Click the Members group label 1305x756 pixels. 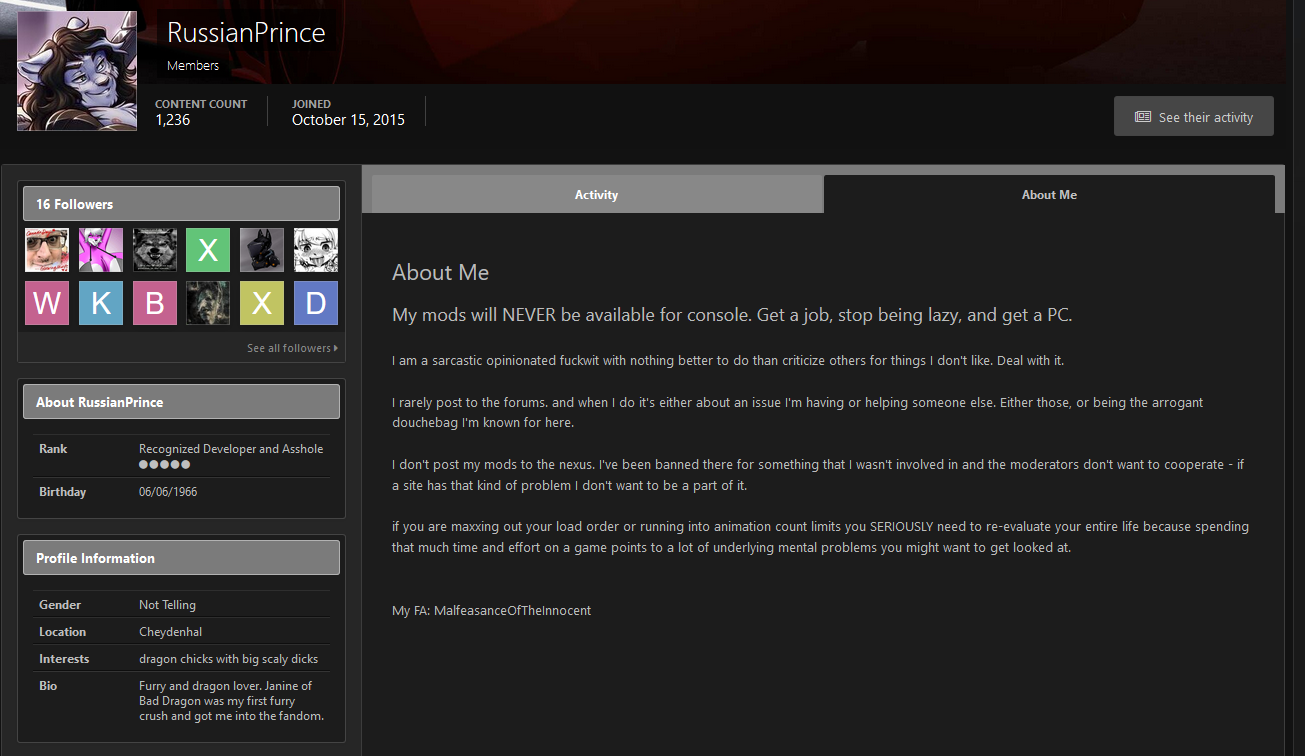click(x=193, y=66)
